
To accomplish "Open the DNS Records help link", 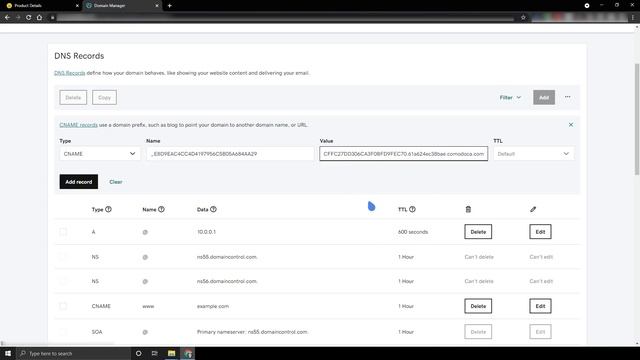I will (x=70, y=73).
